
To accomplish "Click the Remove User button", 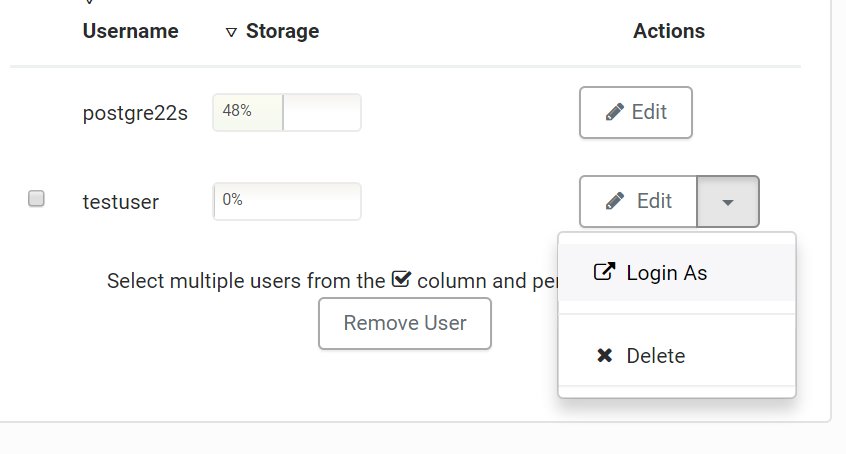I will (405, 323).
